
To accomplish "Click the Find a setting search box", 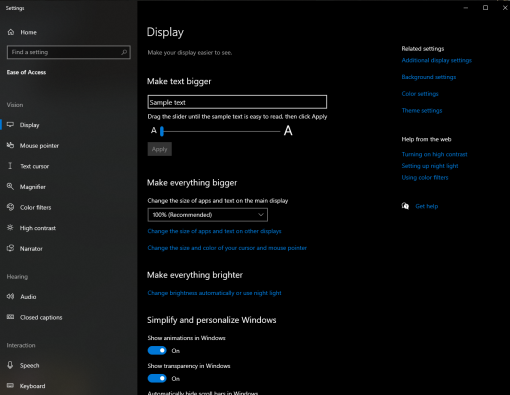I will pyautogui.click(x=68, y=52).
